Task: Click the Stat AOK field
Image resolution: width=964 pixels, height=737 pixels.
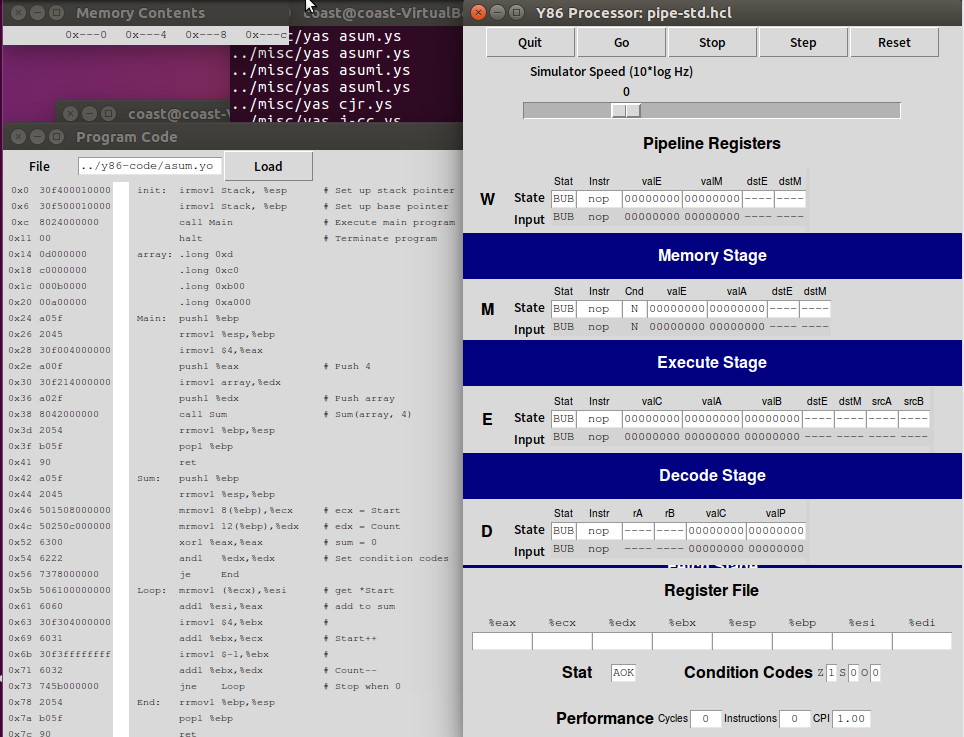Action: tap(623, 672)
